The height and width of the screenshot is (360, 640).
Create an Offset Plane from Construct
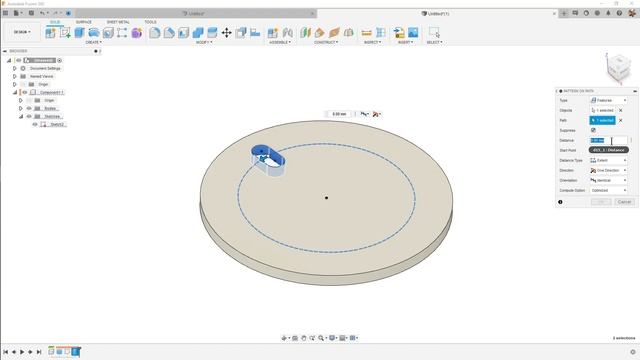coord(305,33)
